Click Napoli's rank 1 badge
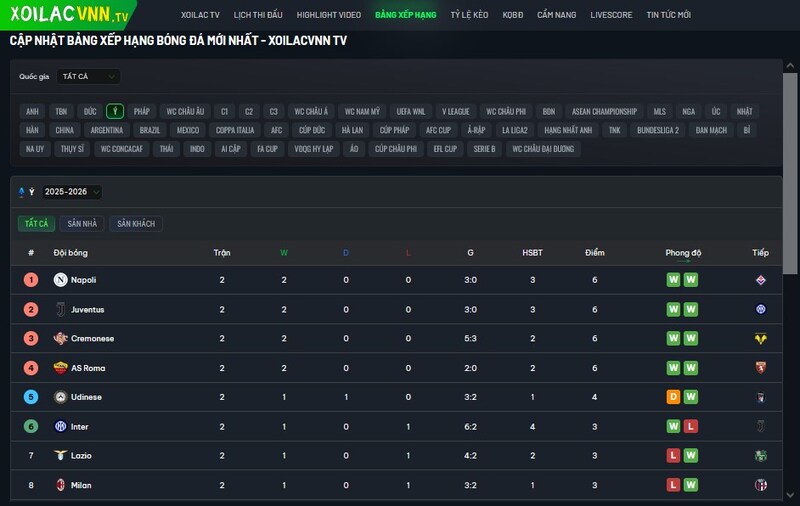 pos(31,280)
